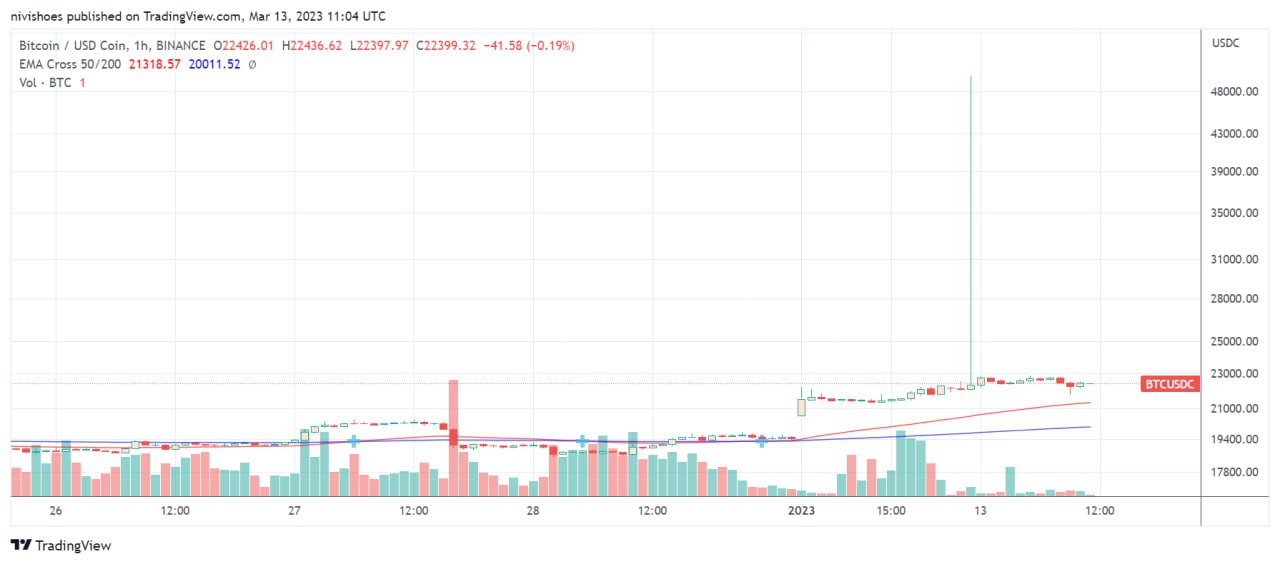Click the EMA cross marker just before 2023
The width and height of the screenshot is (1280, 564).
(762, 441)
